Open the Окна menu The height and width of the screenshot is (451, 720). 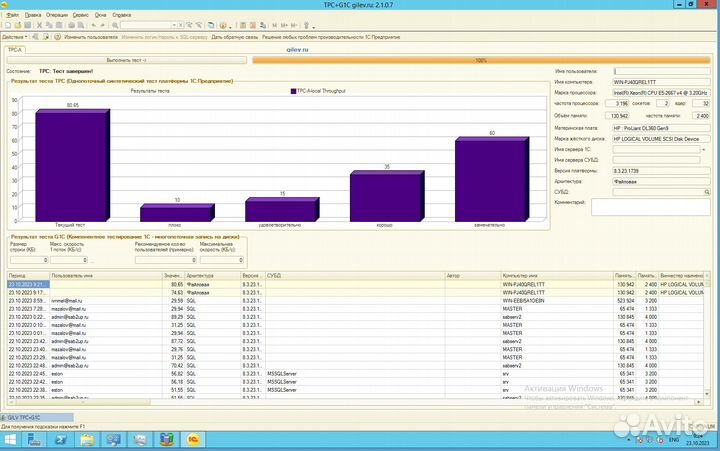[101, 15]
